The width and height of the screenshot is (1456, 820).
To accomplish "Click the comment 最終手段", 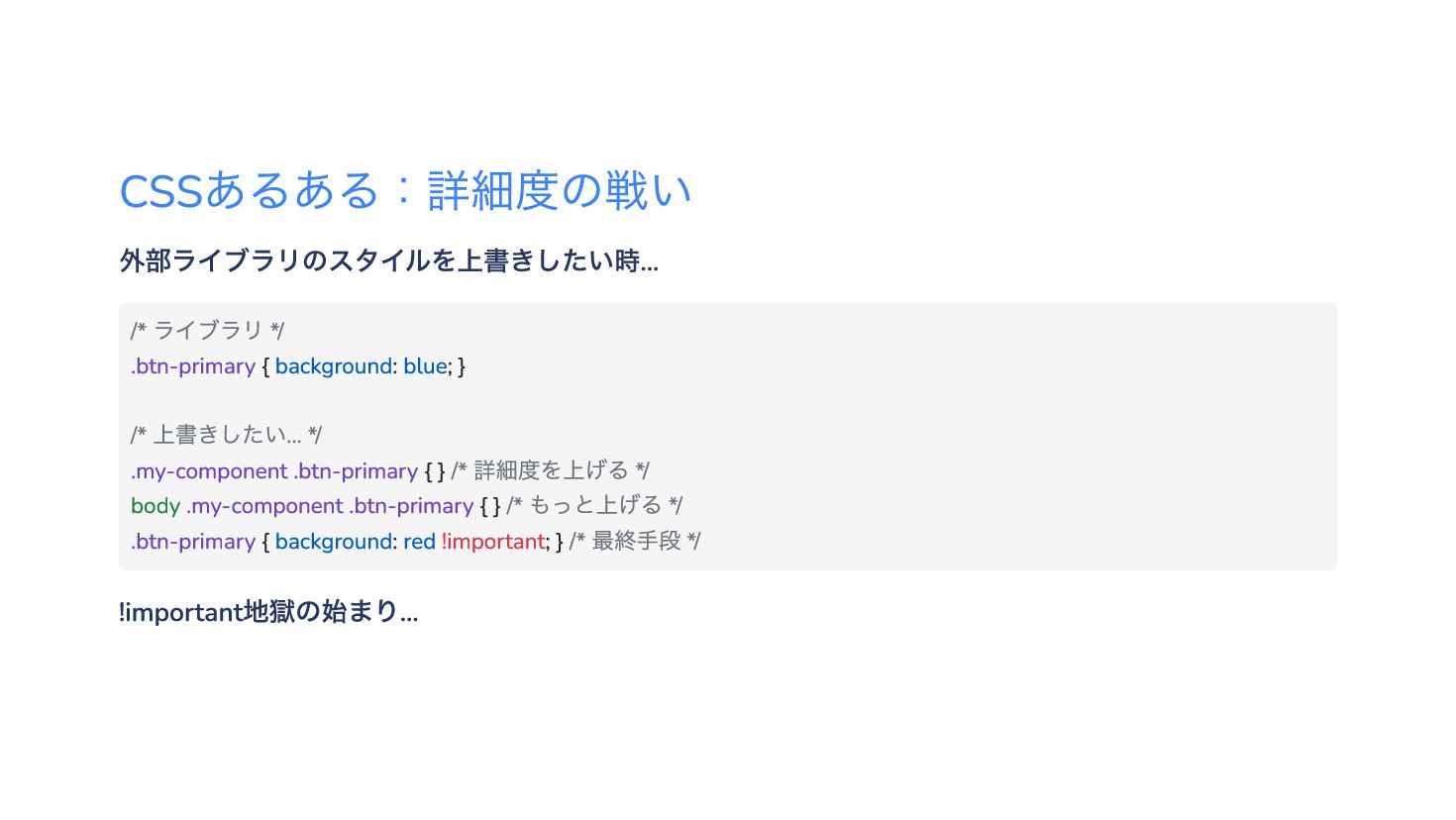I will coord(635,542).
